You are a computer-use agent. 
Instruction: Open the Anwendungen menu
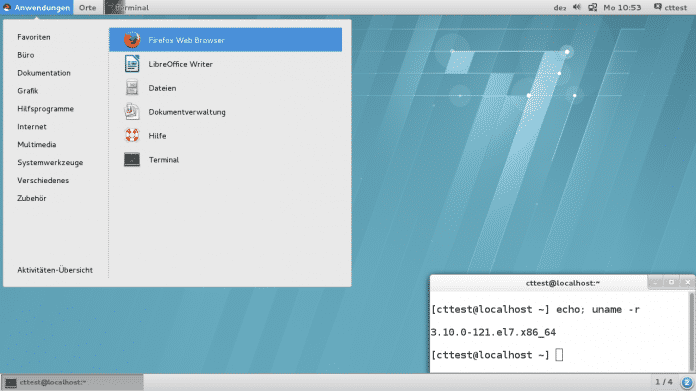(x=37, y=8)
